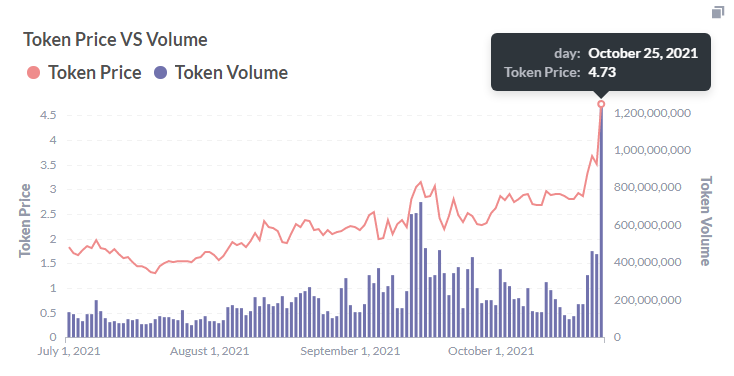Click the Token Volume right axis title
This screenshot has height=376, width=734.
click(705, 221)
